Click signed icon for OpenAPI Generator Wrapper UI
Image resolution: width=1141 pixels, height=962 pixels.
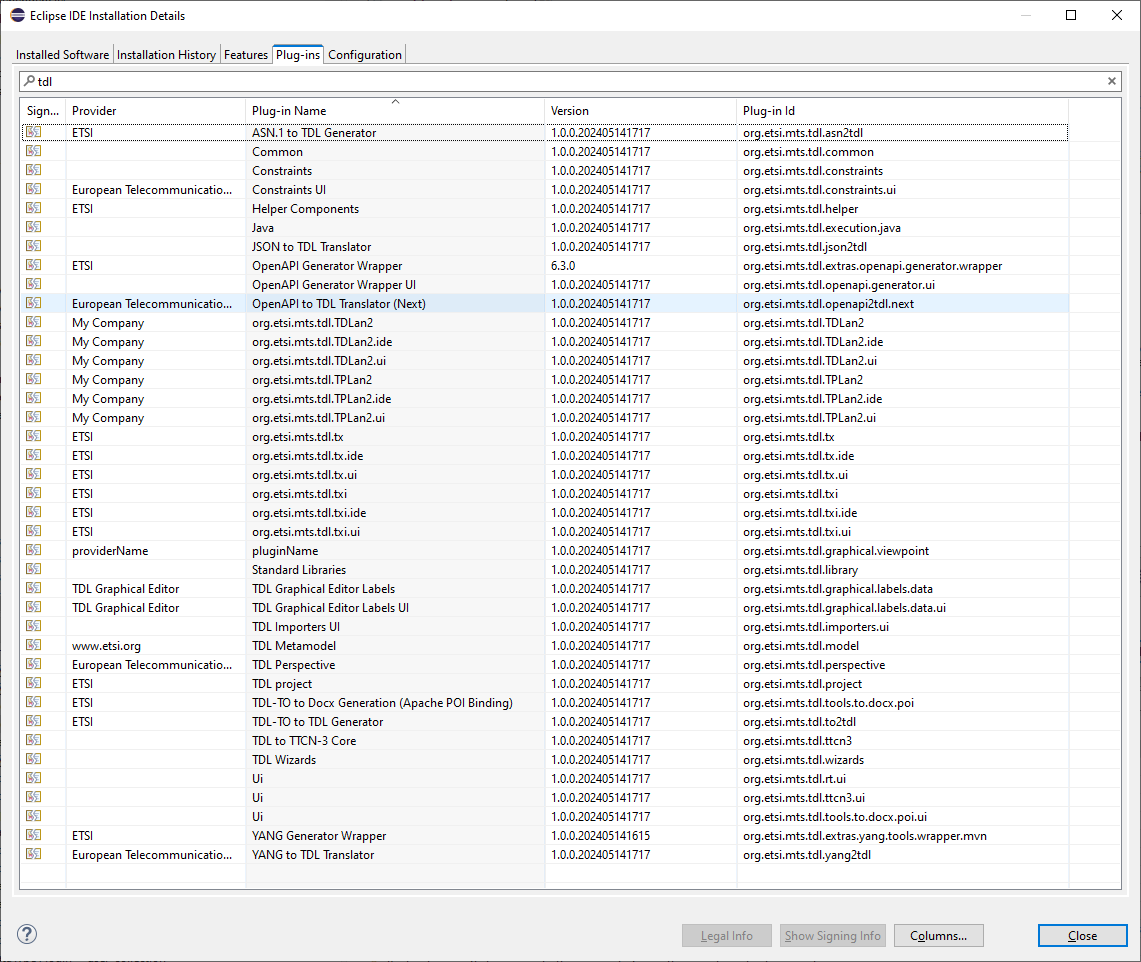click(33, 285)
